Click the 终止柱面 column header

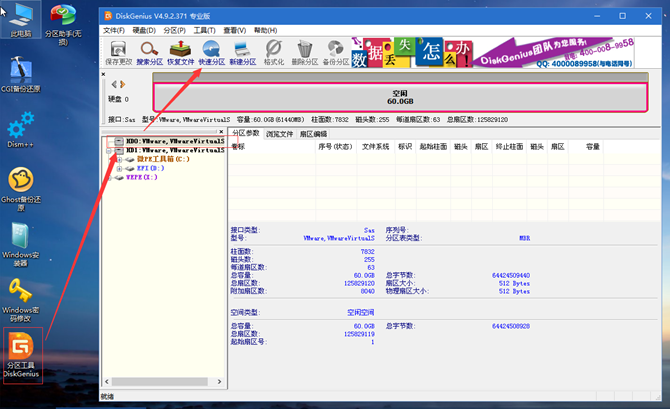coord(509,147)
